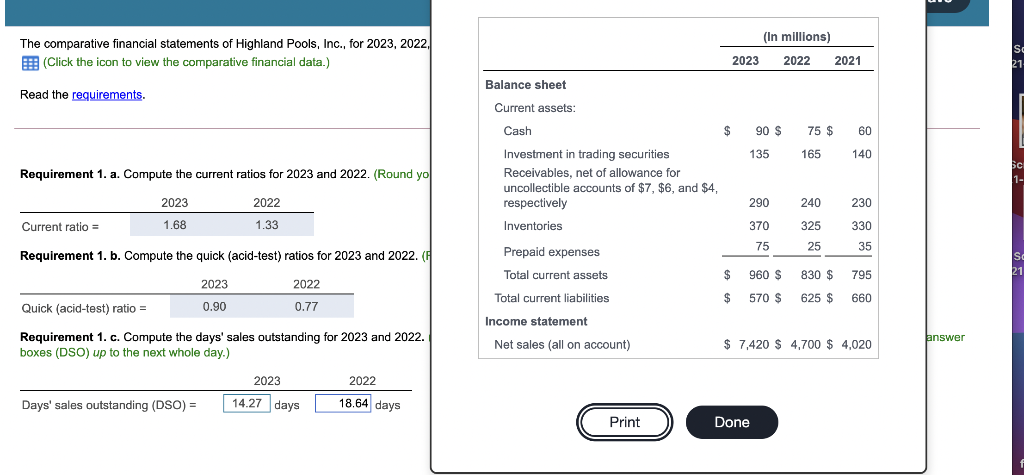Click the 'Requirement 1. a.' heading text
1024x475 pixels.
click(71, 174)
